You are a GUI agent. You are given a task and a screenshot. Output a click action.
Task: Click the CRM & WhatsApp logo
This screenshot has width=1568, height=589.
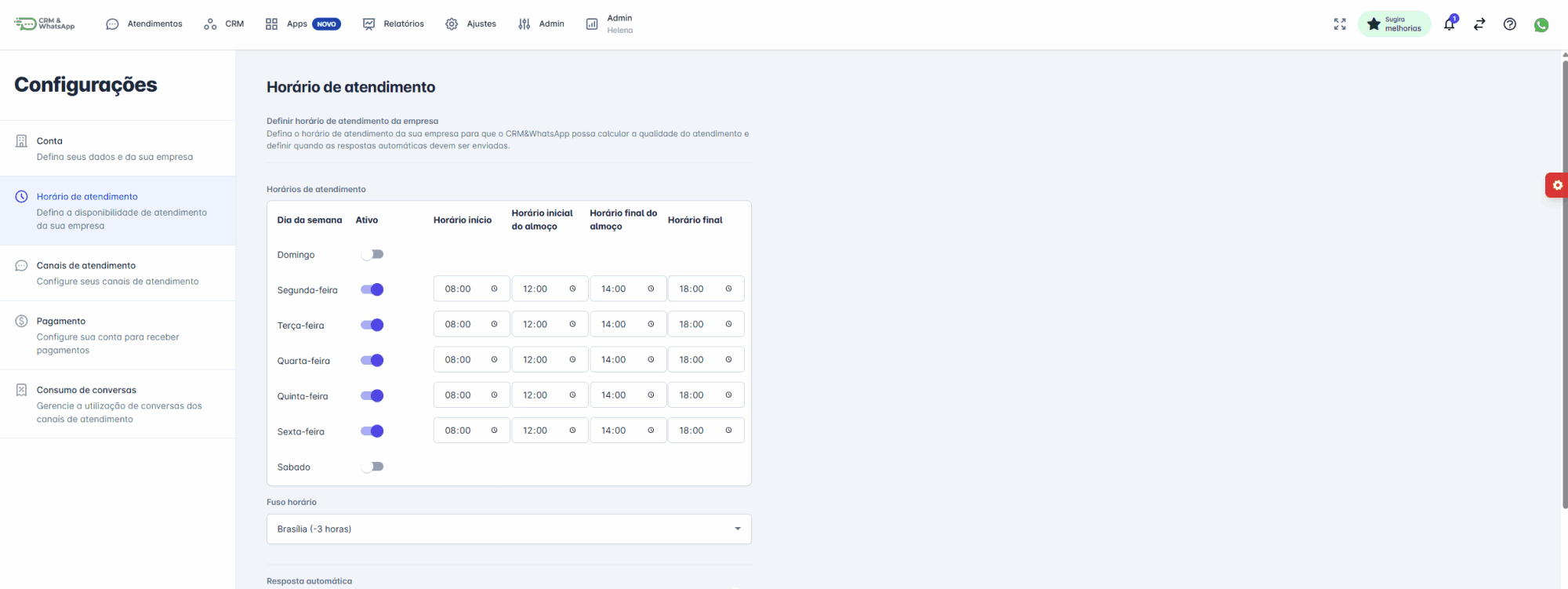coord(45,24)
